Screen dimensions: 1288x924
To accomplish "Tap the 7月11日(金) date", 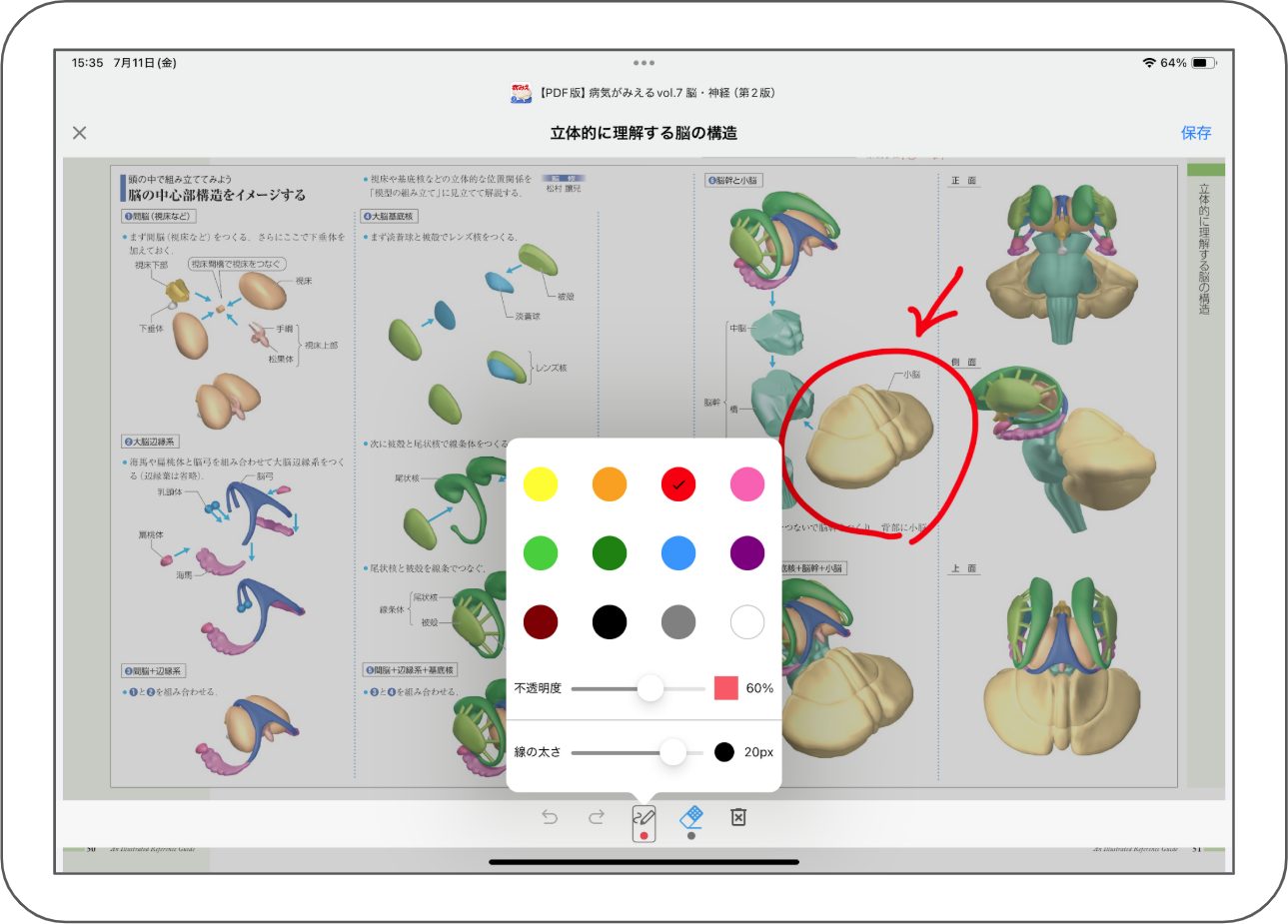I will [145, 63].
